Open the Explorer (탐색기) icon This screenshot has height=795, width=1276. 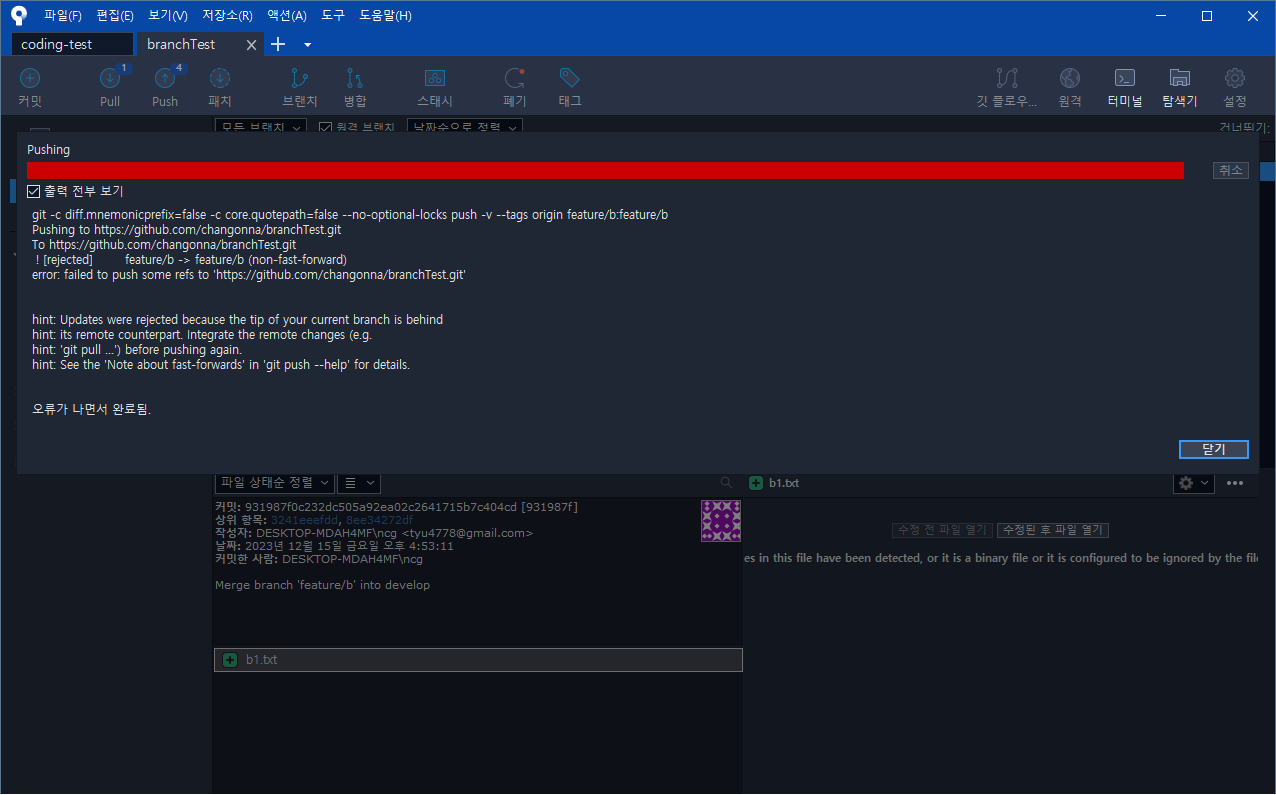pos(1180,78)
